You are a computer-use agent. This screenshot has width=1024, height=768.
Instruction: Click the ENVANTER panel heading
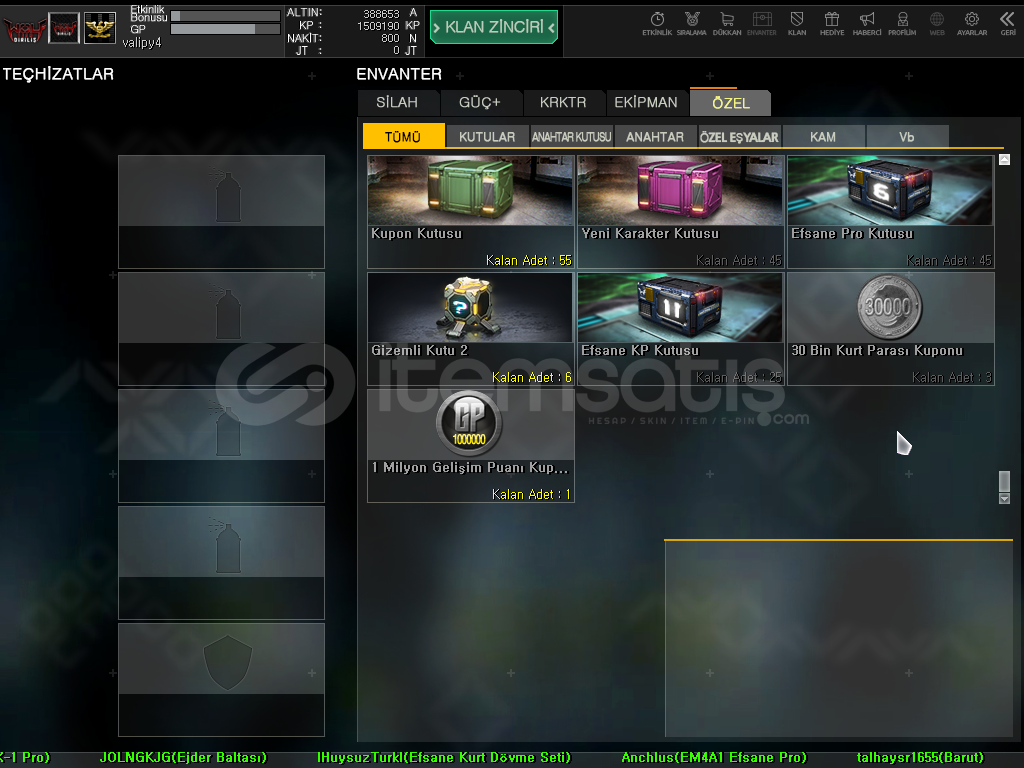pos(399,74)
